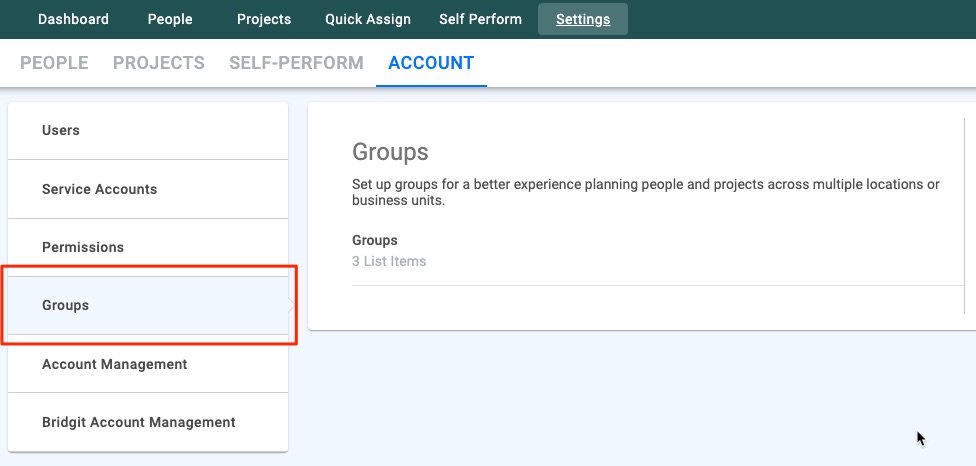Select the active ACCOUNT settings tab
Viewport: 976px width, 466px height.
[x=431, y=63]
